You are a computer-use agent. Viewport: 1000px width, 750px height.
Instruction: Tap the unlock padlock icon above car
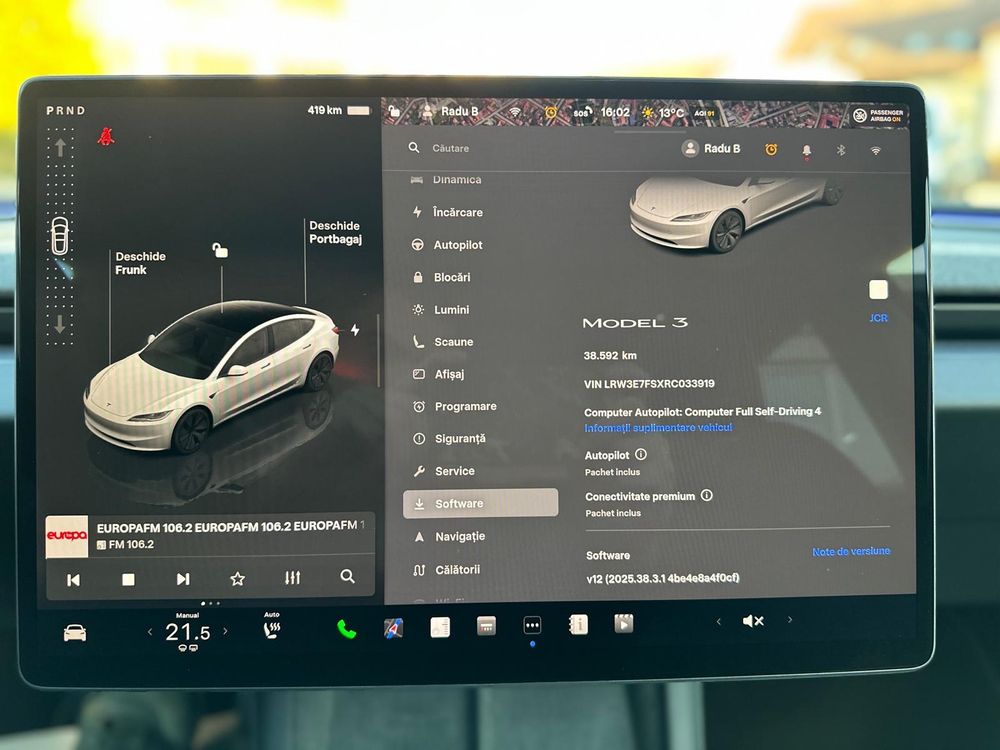[220, 250]
